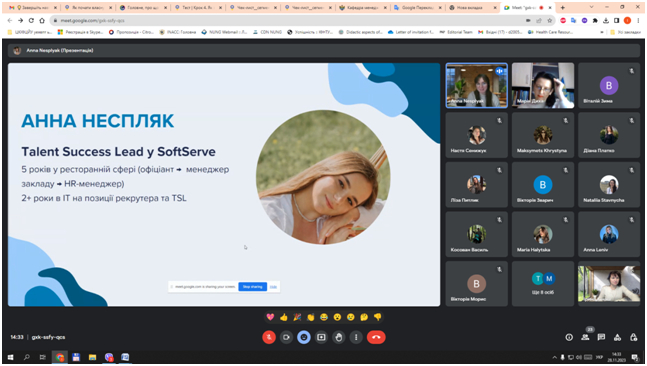Viewport: 647px width, 366px height.
Task: Toggle the browser side panel icon
Action: click(616, 20)
